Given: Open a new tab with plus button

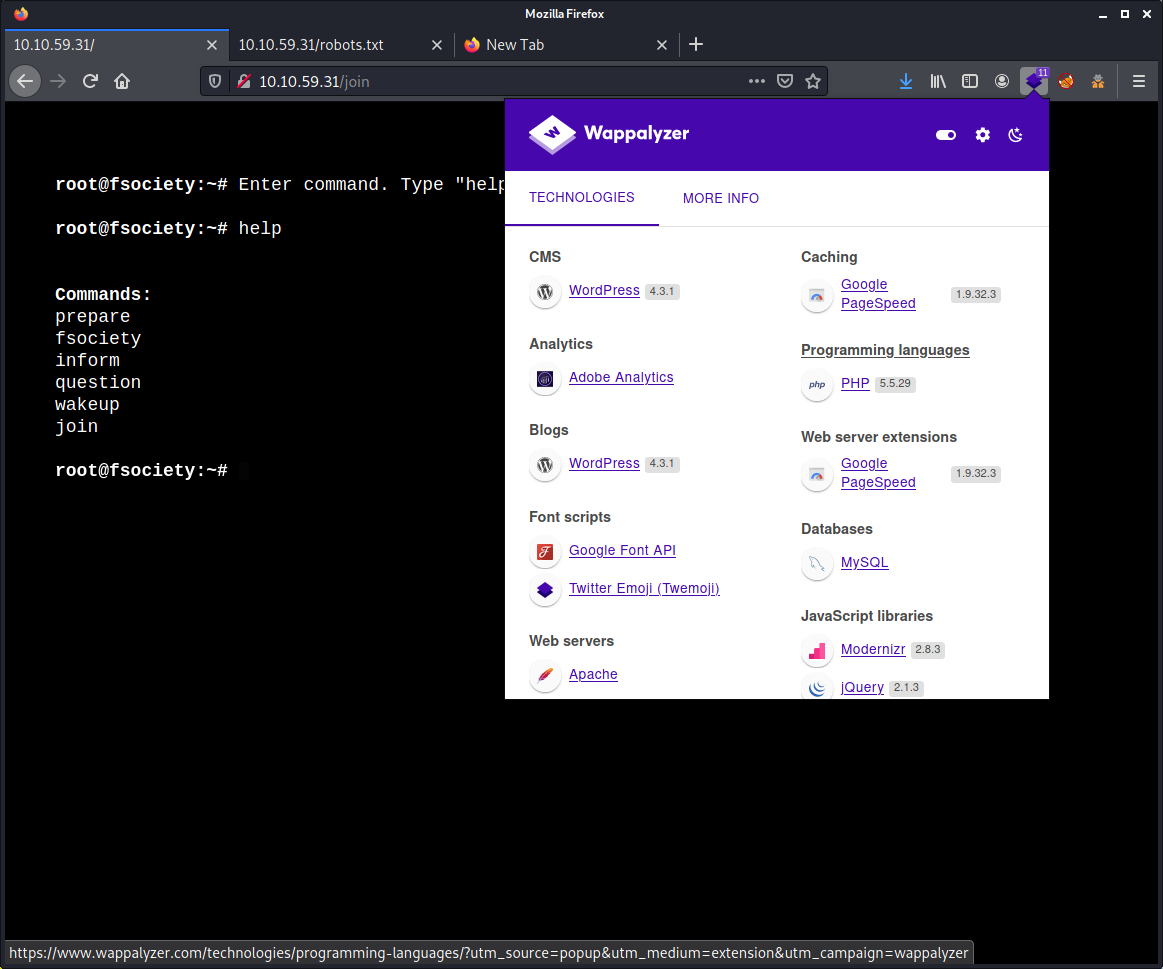Looking at the screenshot, I should click(x=695, y=45).
